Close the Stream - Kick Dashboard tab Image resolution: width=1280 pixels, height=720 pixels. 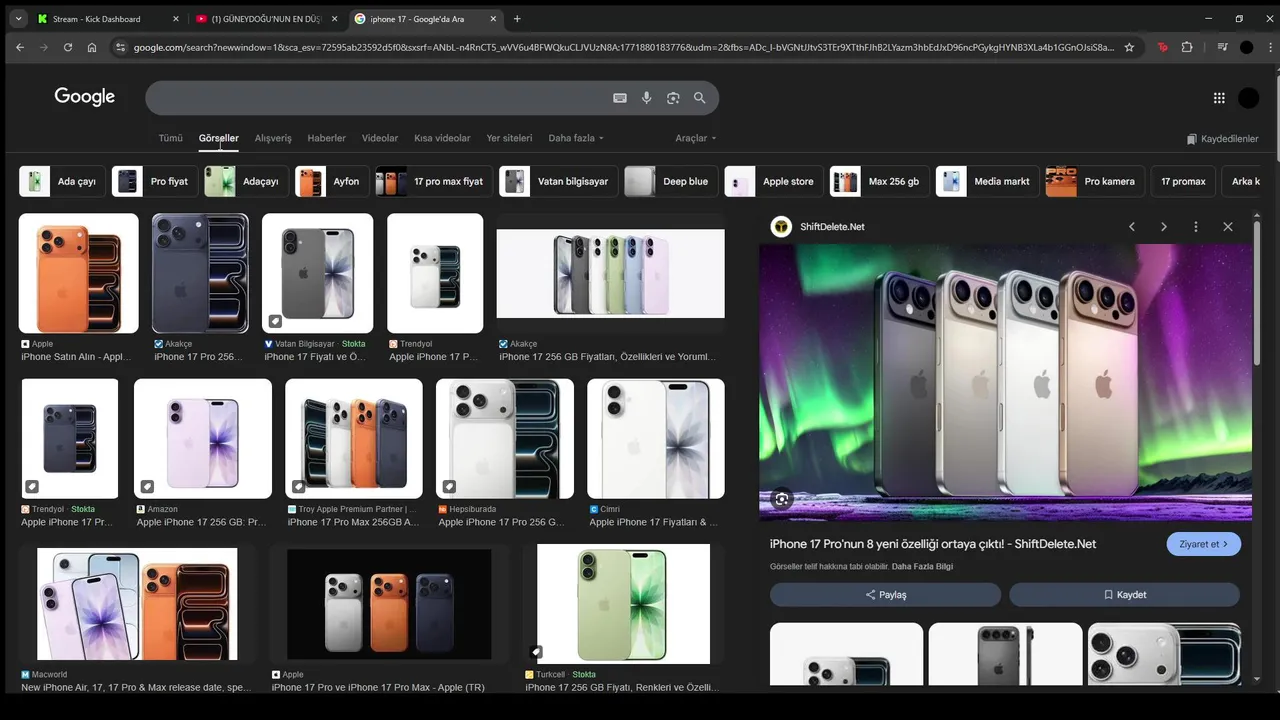[x=176, y=19]
